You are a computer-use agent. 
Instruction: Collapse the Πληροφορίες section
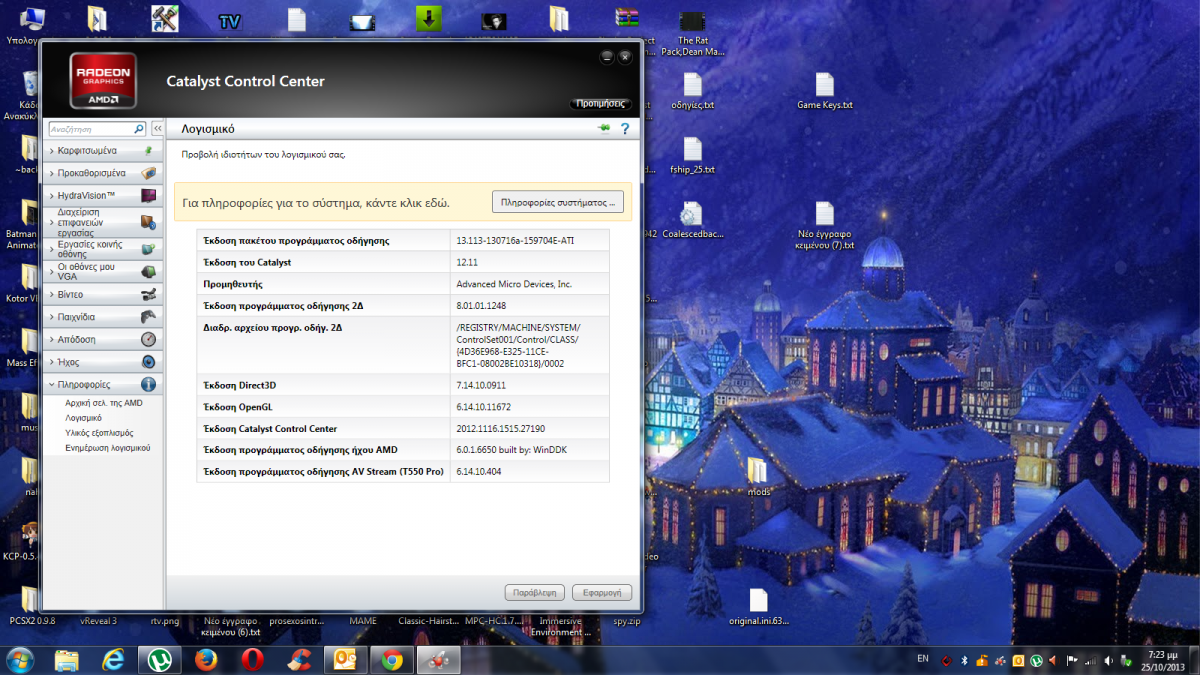point(104,384)
